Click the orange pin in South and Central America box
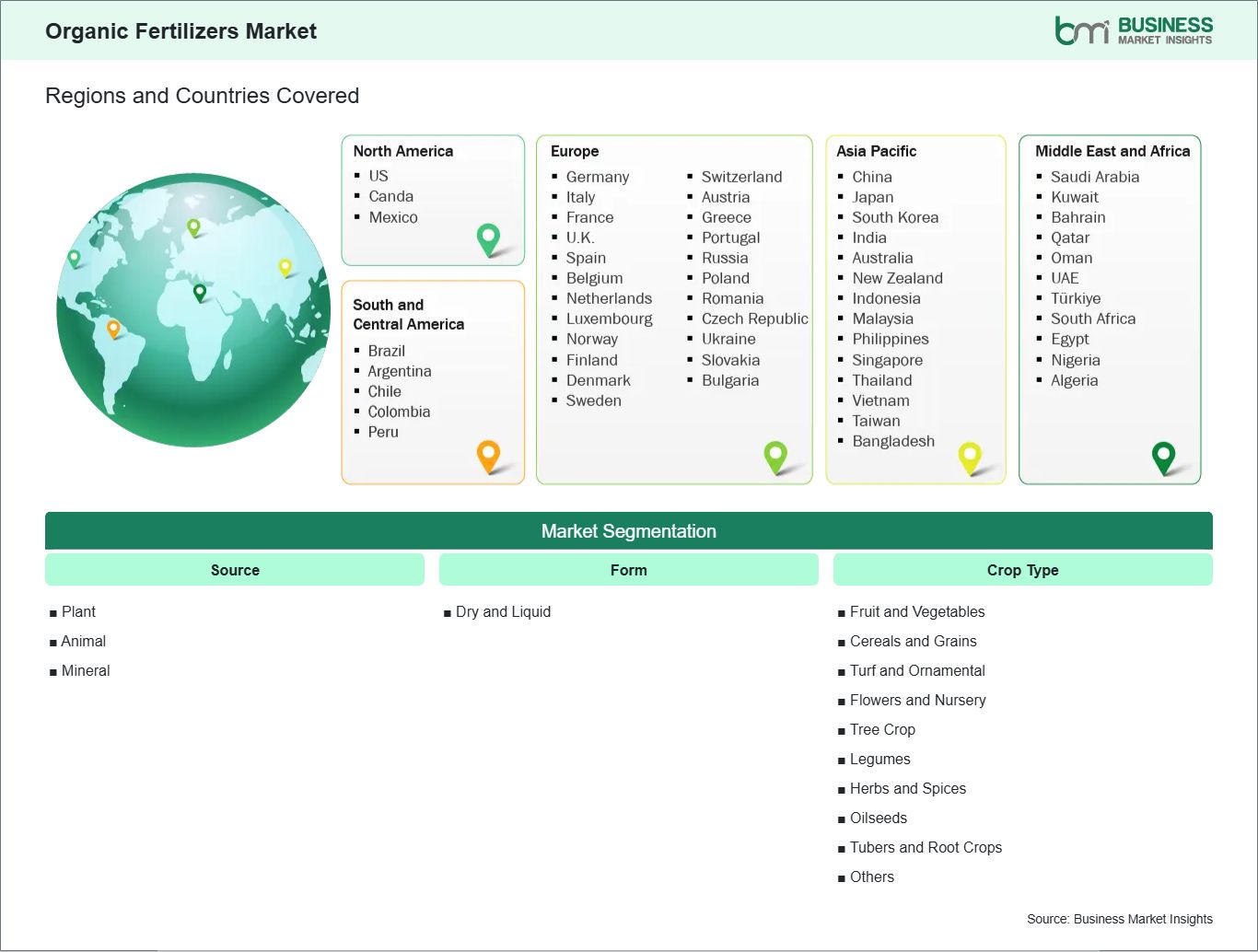Viewport: 1258px width, 952px height. click(x=488, y=455)
